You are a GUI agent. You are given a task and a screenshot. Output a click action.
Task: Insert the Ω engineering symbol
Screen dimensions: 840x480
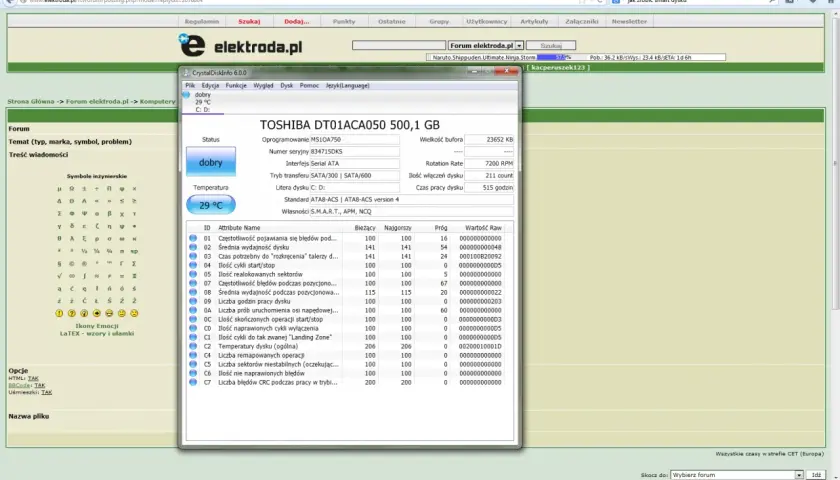tap(72, 189)
